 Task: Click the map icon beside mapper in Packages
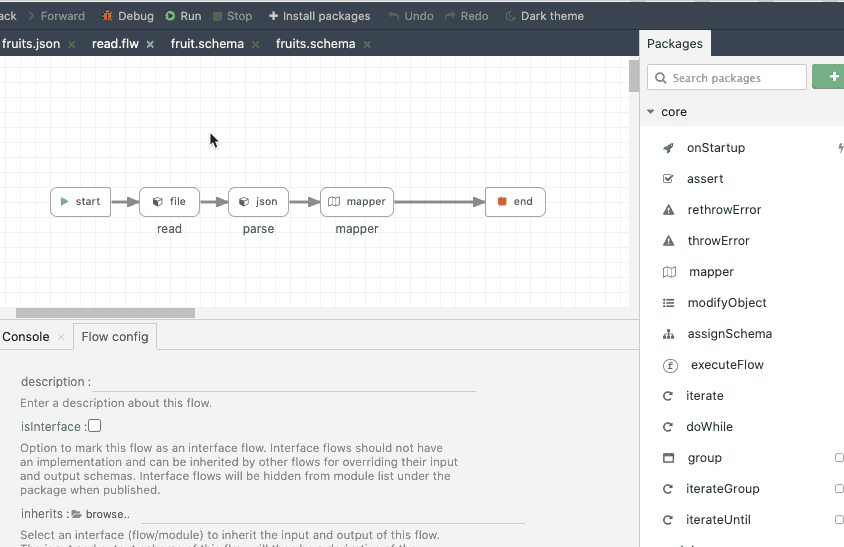coord(669,272)
